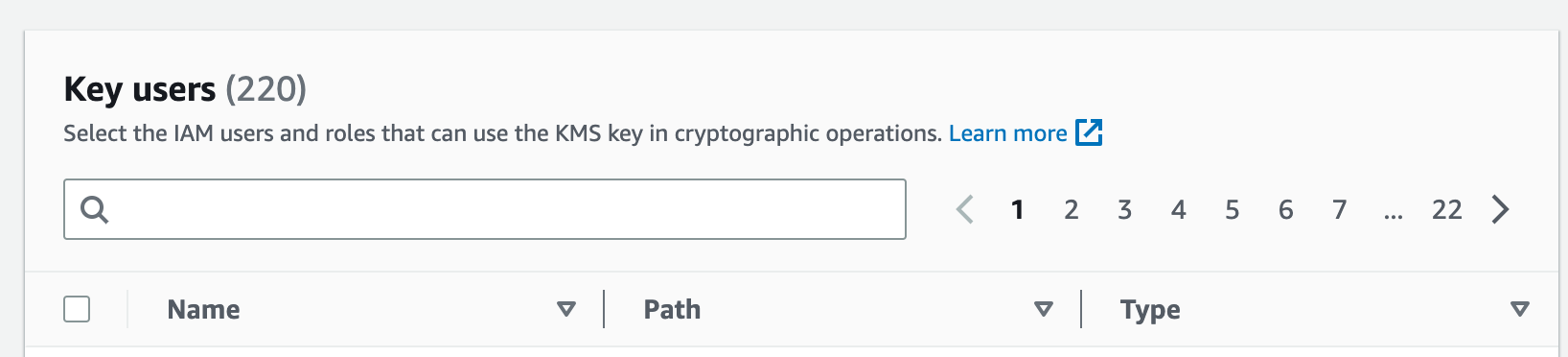Image resolution: width=1568 pixels, height=357 pixels.
Task: Sort by Path column arrow
Action: tap(1044, 309)
